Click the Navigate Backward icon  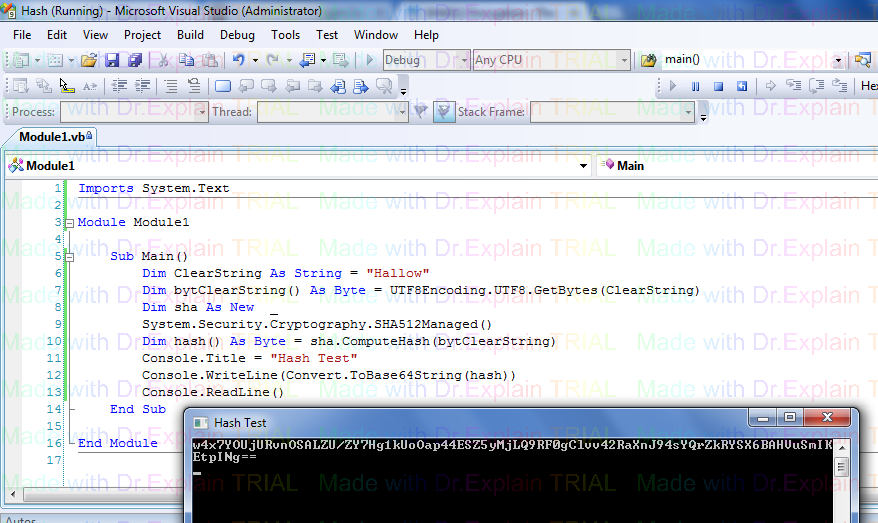[307, 60]
